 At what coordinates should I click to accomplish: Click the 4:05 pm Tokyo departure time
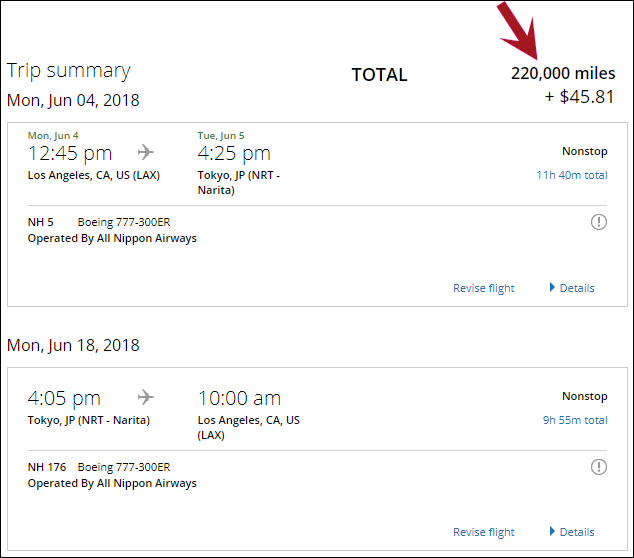[64, 398]
